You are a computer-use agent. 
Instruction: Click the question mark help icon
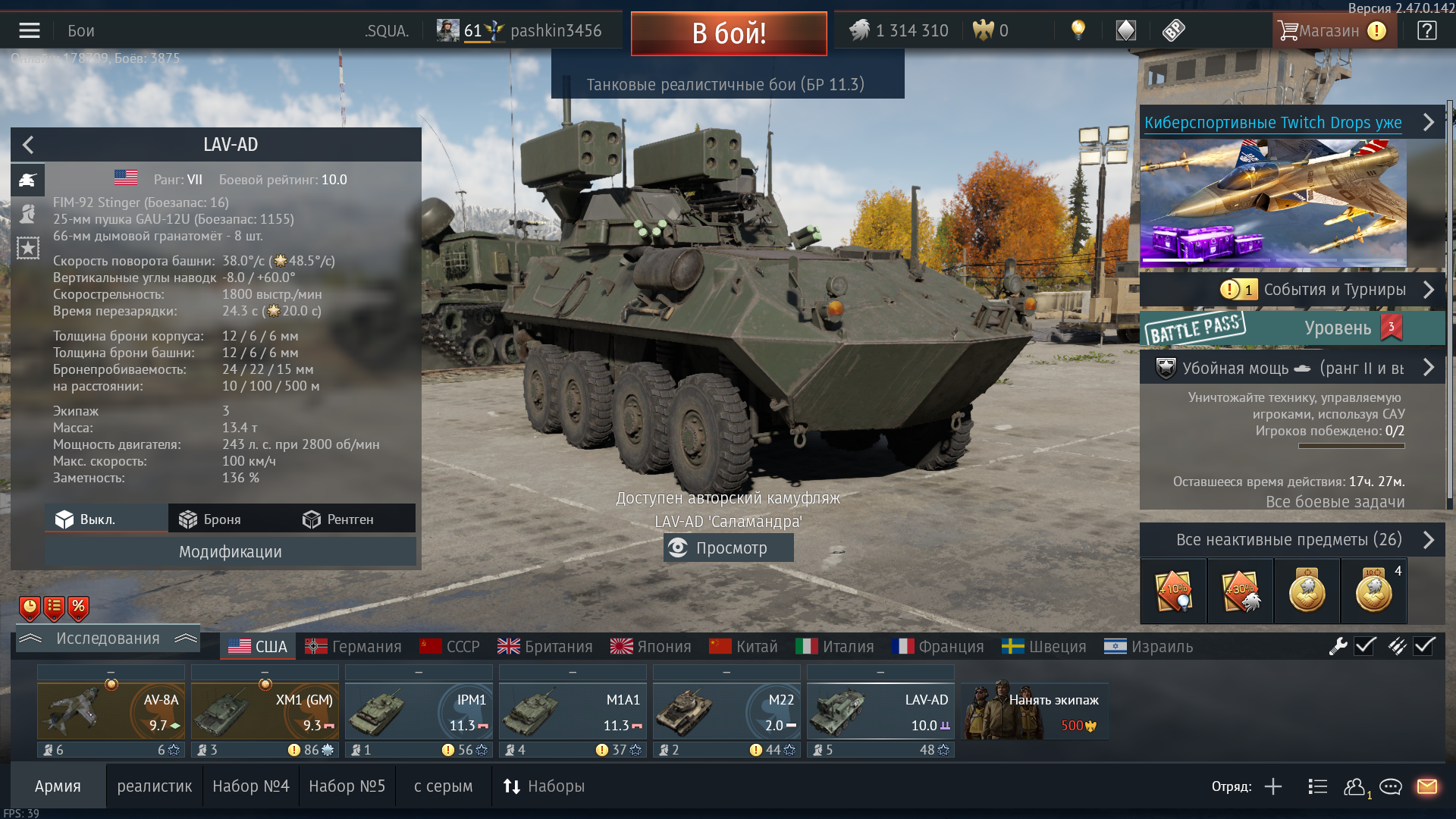pyautogui.click(x=1426, y=30)
